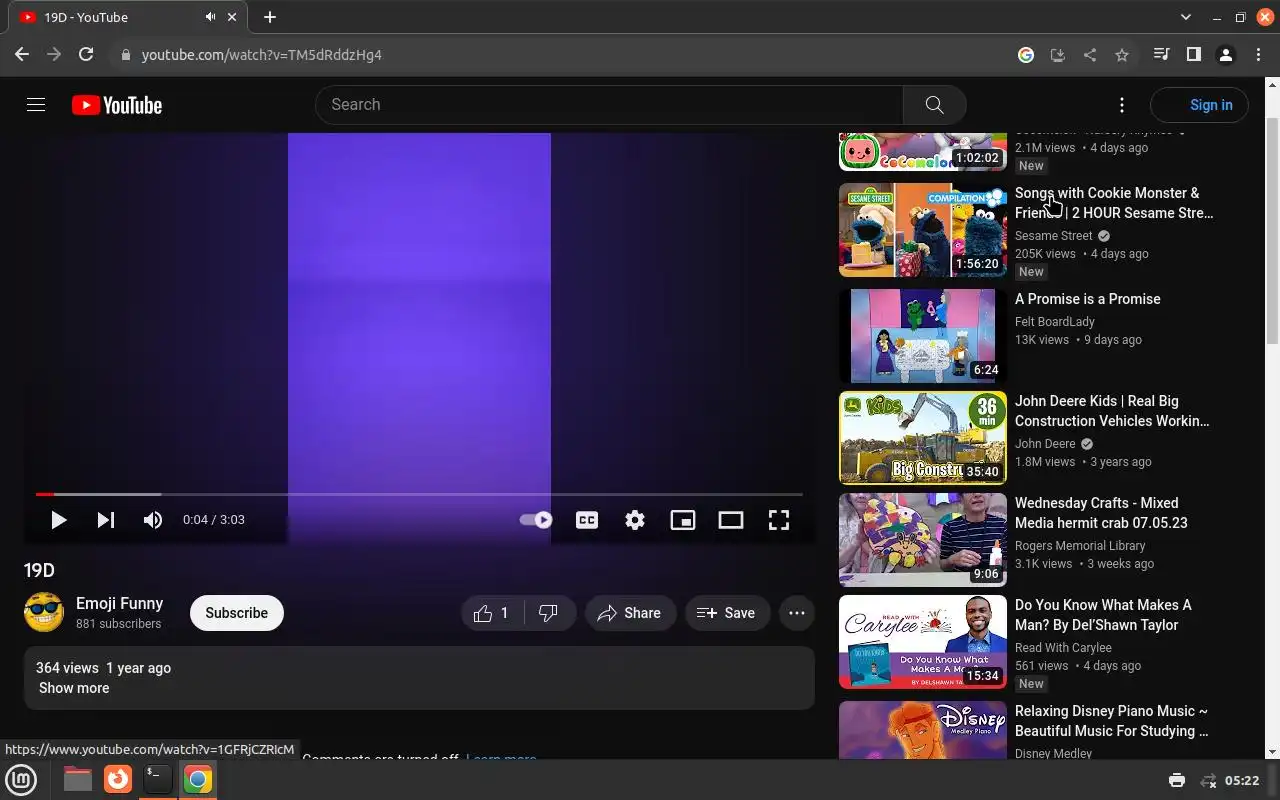
Task: Save video to a playlist
Action: pos(727,613)
